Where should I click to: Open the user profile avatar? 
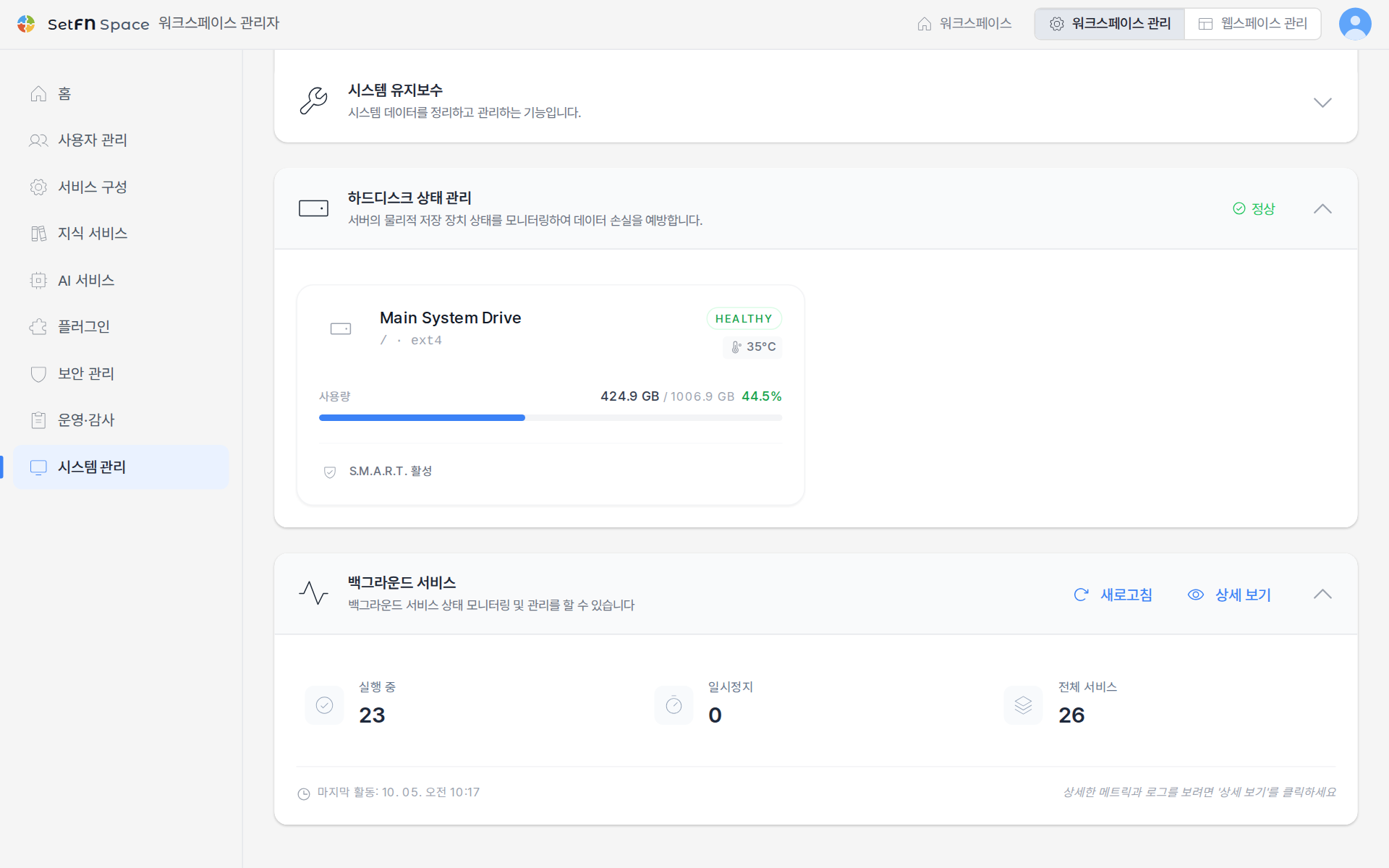[1354, 24]
